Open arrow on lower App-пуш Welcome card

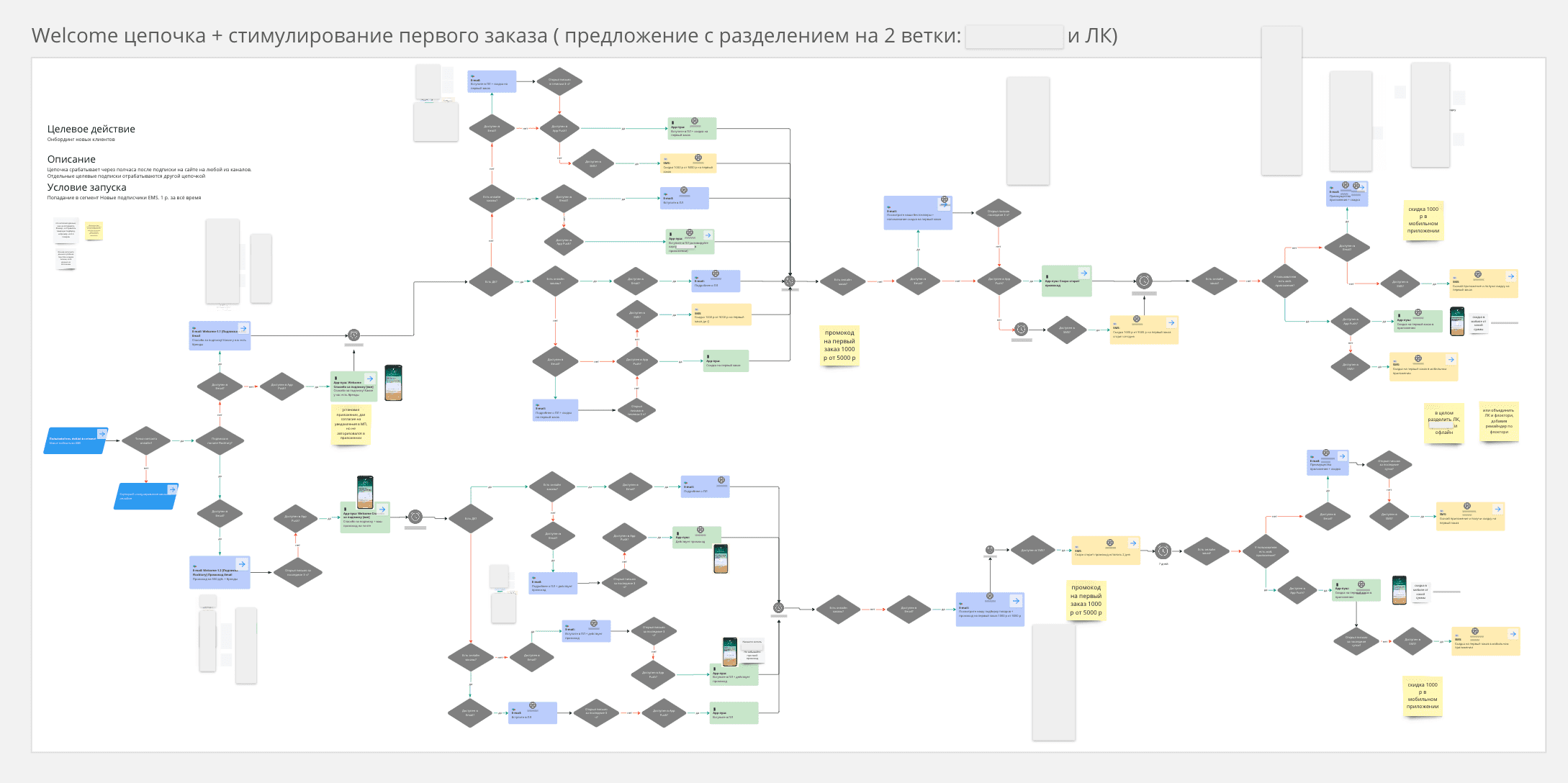pyautogui.click(x=382, y=510)
